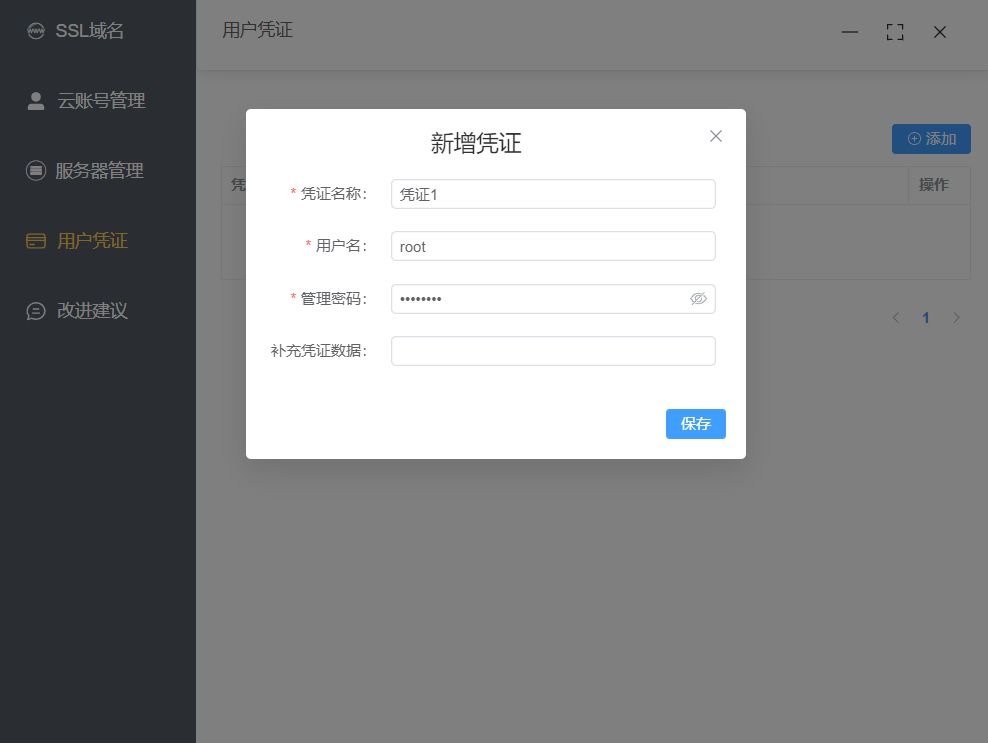Close the 新增凭证 dialog
Image resolution: width=988 pixels, height=743 pixels.
coord(716,136)
